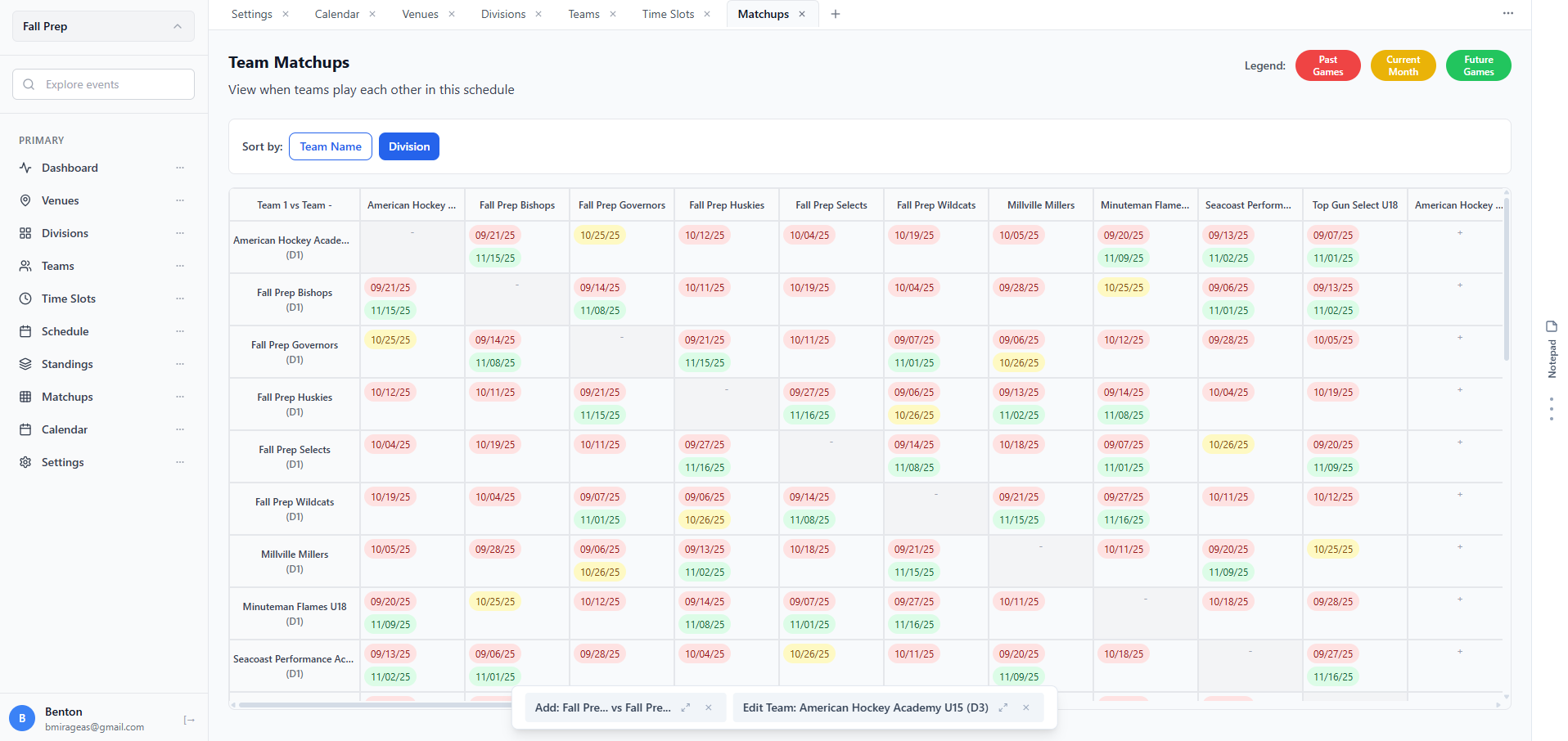Open the overflow menu at the top right
The image size is (1568, 741).
pos(1507,13)
